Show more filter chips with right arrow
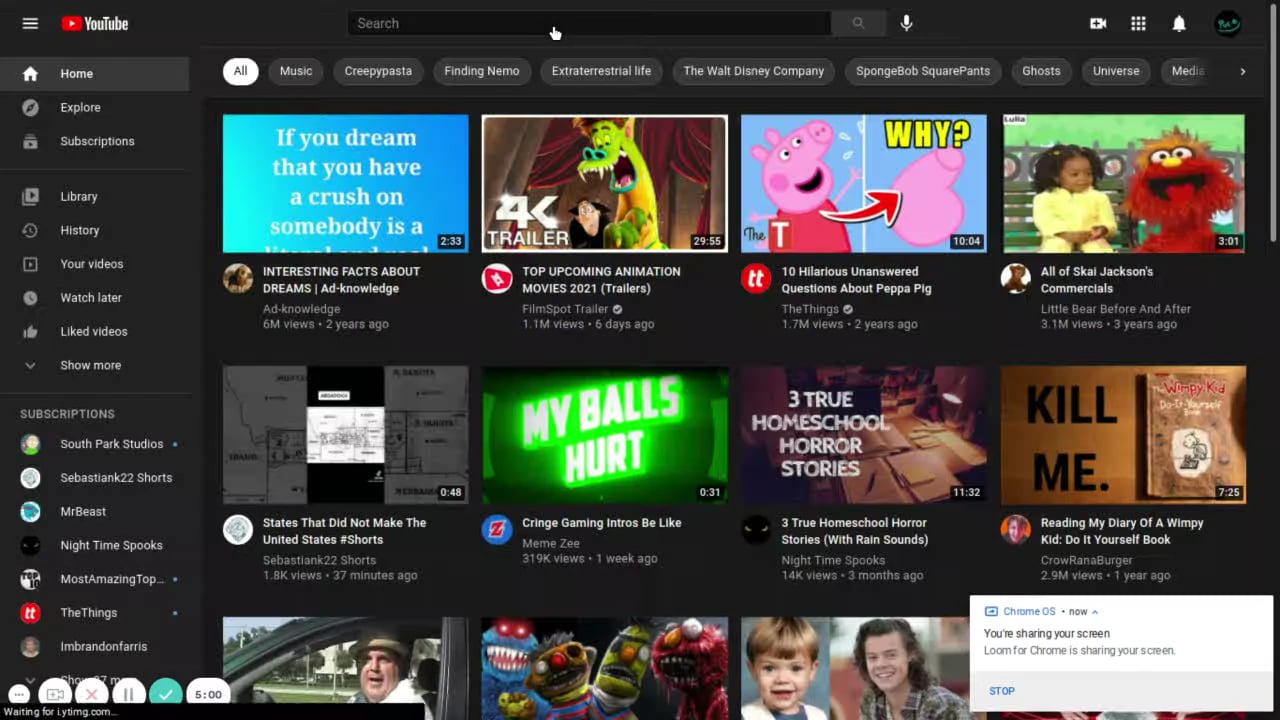Screen dimensions: 1280x720 click(x=1243, y=71)
